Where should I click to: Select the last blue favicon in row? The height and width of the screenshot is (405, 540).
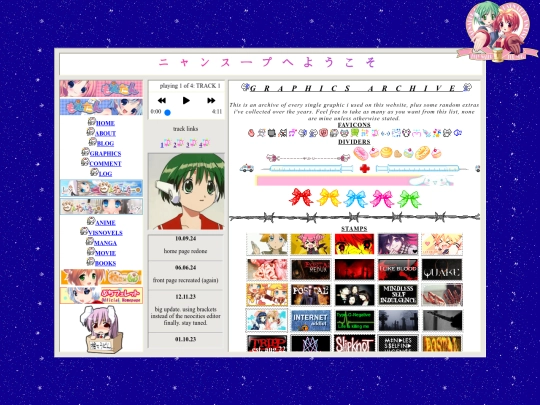(458, 133)
